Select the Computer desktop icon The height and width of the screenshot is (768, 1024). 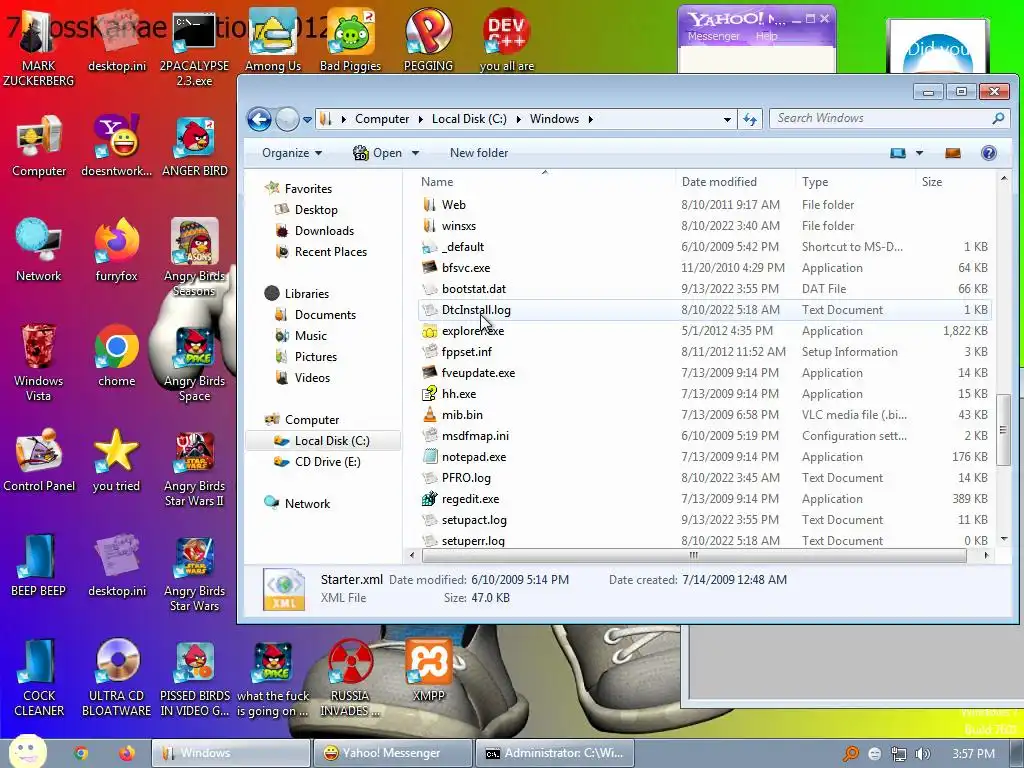tap(39, 146)
